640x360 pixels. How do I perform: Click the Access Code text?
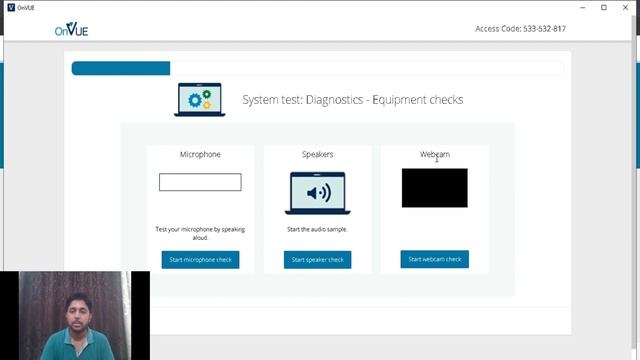point(520,29)
